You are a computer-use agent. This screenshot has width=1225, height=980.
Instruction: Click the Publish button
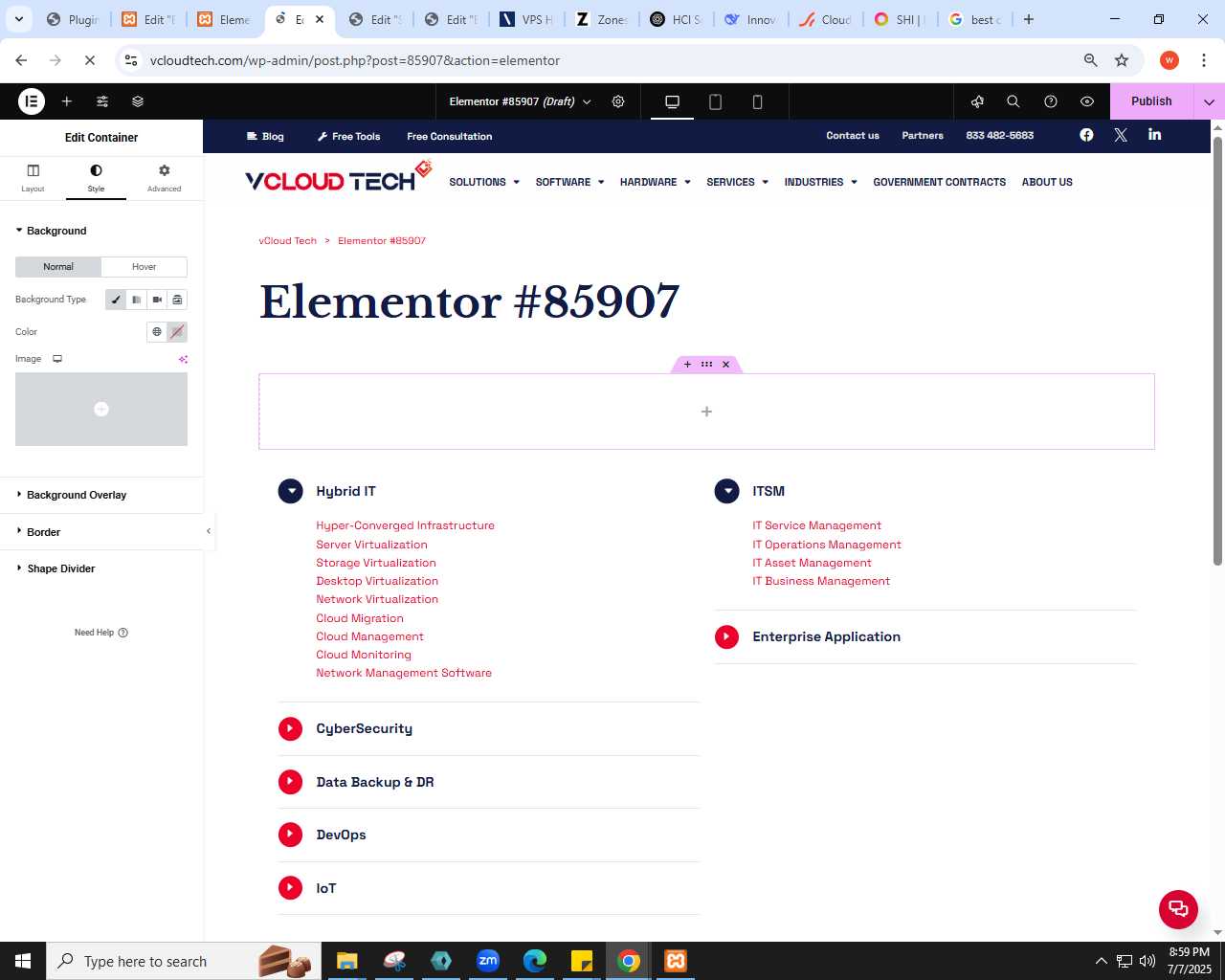(1151, 101)
